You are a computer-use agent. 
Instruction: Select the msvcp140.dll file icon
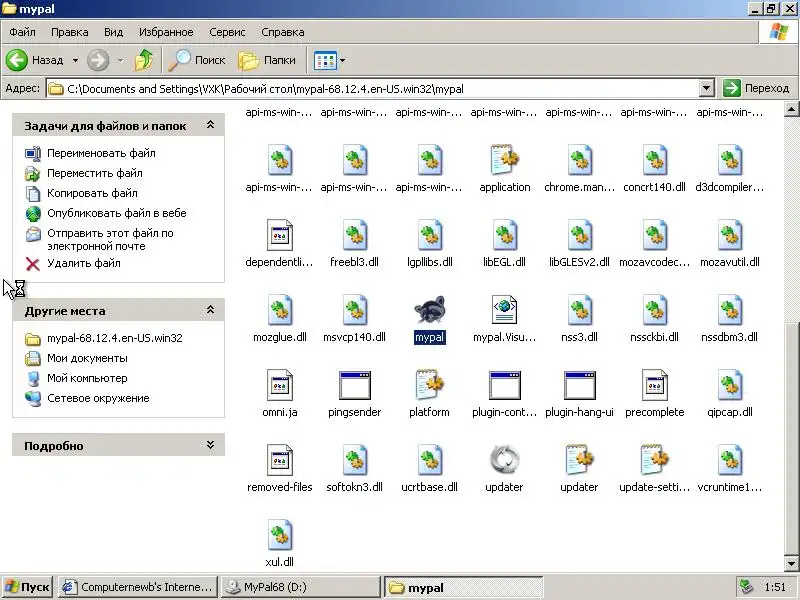[355, 310]
